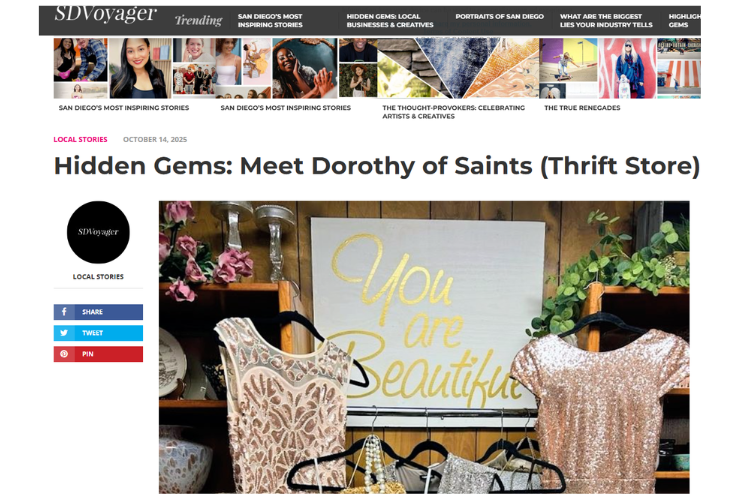Open the geometric collage Thought-Provokers thumbnail

click(439, 68)
